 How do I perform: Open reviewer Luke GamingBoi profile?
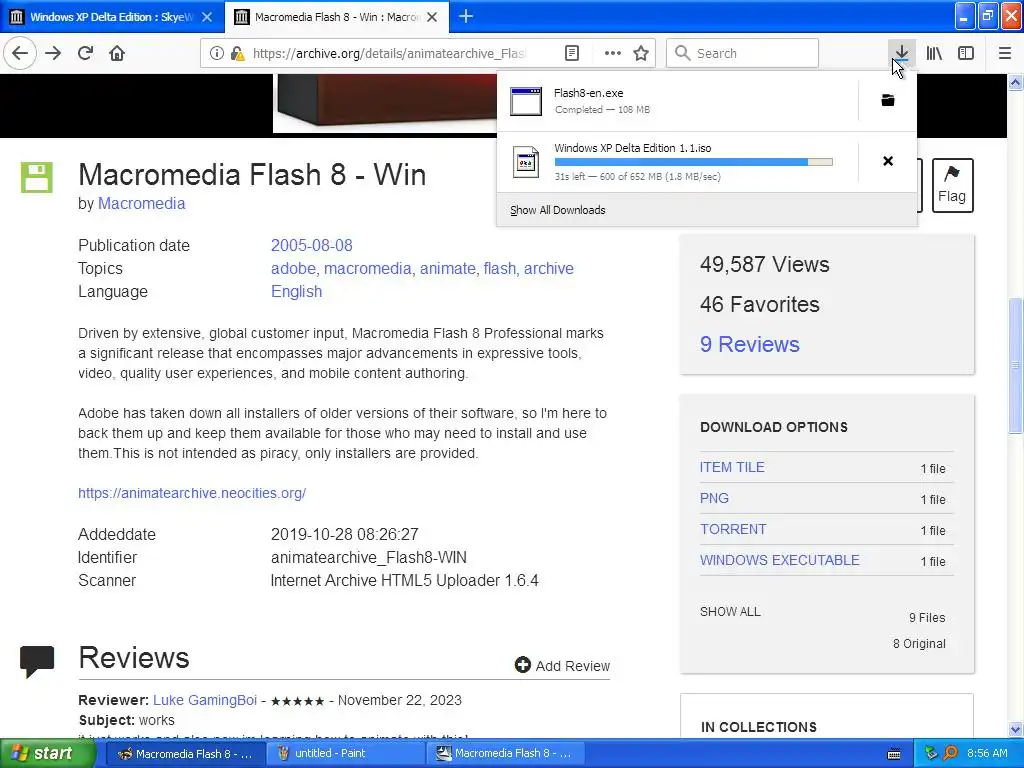[205, 700]
